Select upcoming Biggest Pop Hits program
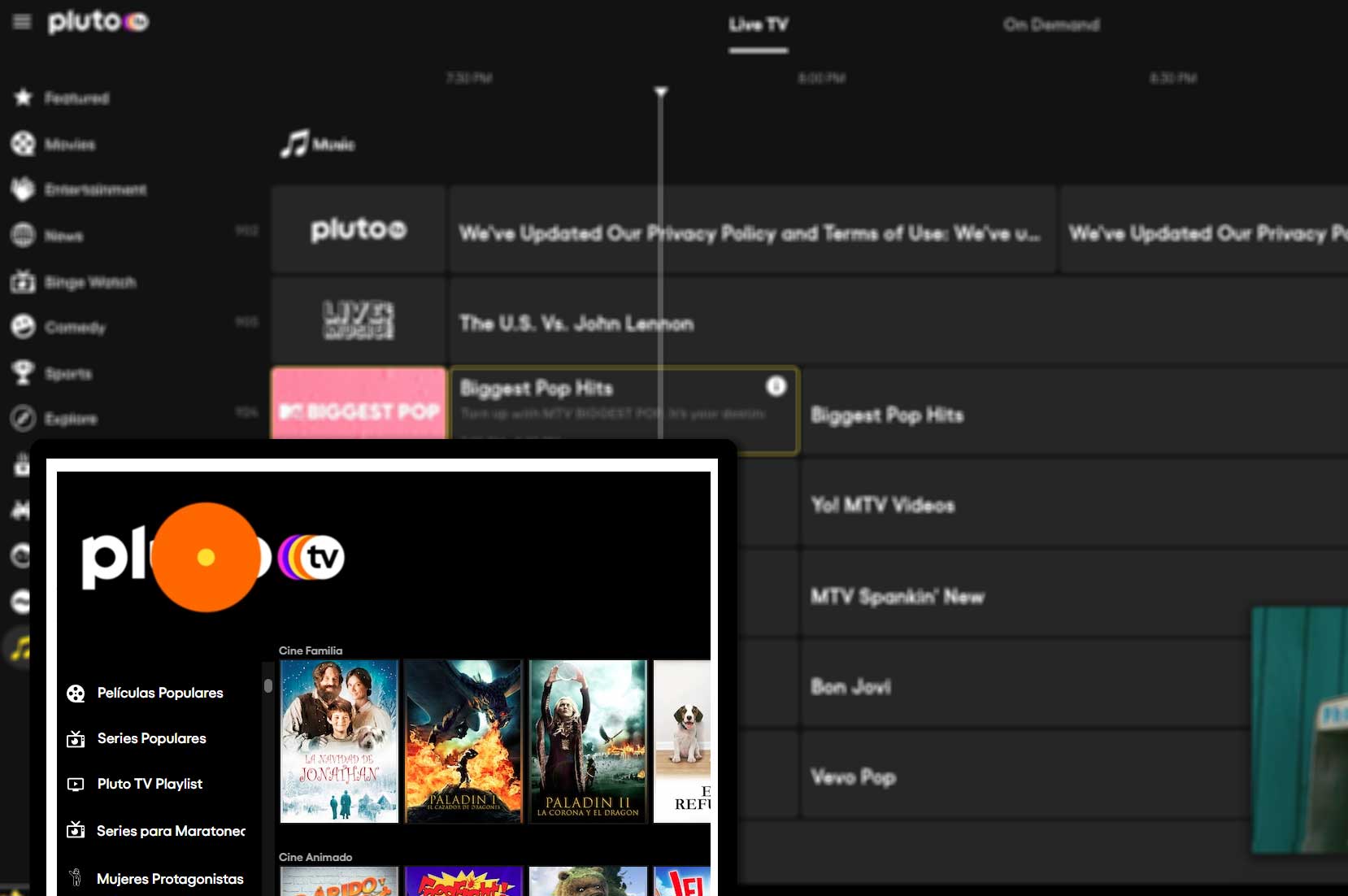 (x=1074, y=411)
